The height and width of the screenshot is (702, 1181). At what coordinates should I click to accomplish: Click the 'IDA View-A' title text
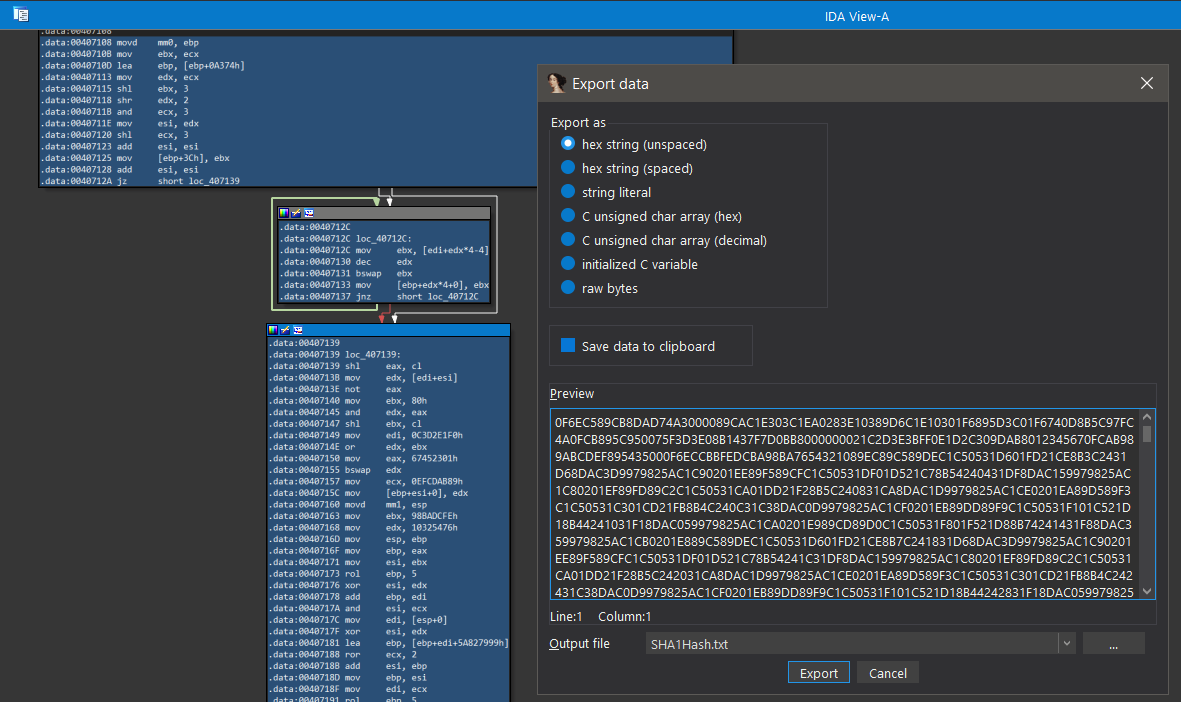pyautogui.click(x=856, y=17)
